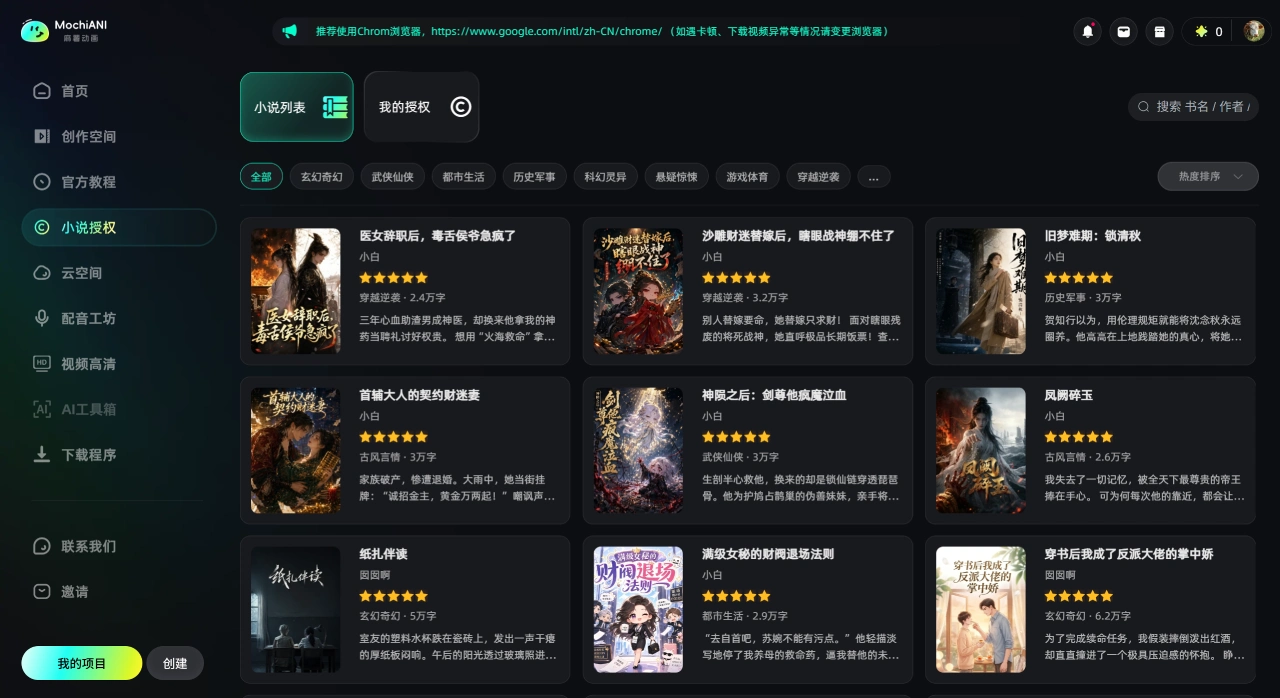Switch to the 小说列表 tab
This screenshot has width=1280, height=698.
[297, 107]
